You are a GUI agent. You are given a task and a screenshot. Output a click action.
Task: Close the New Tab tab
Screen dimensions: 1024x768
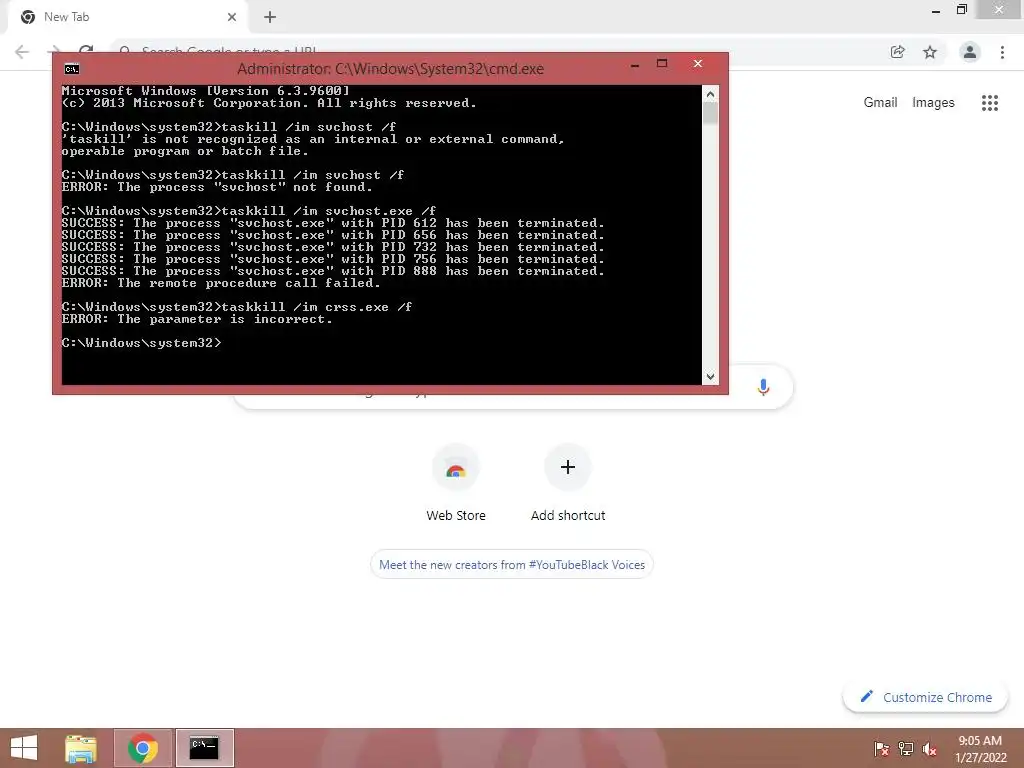pos(232,17)
